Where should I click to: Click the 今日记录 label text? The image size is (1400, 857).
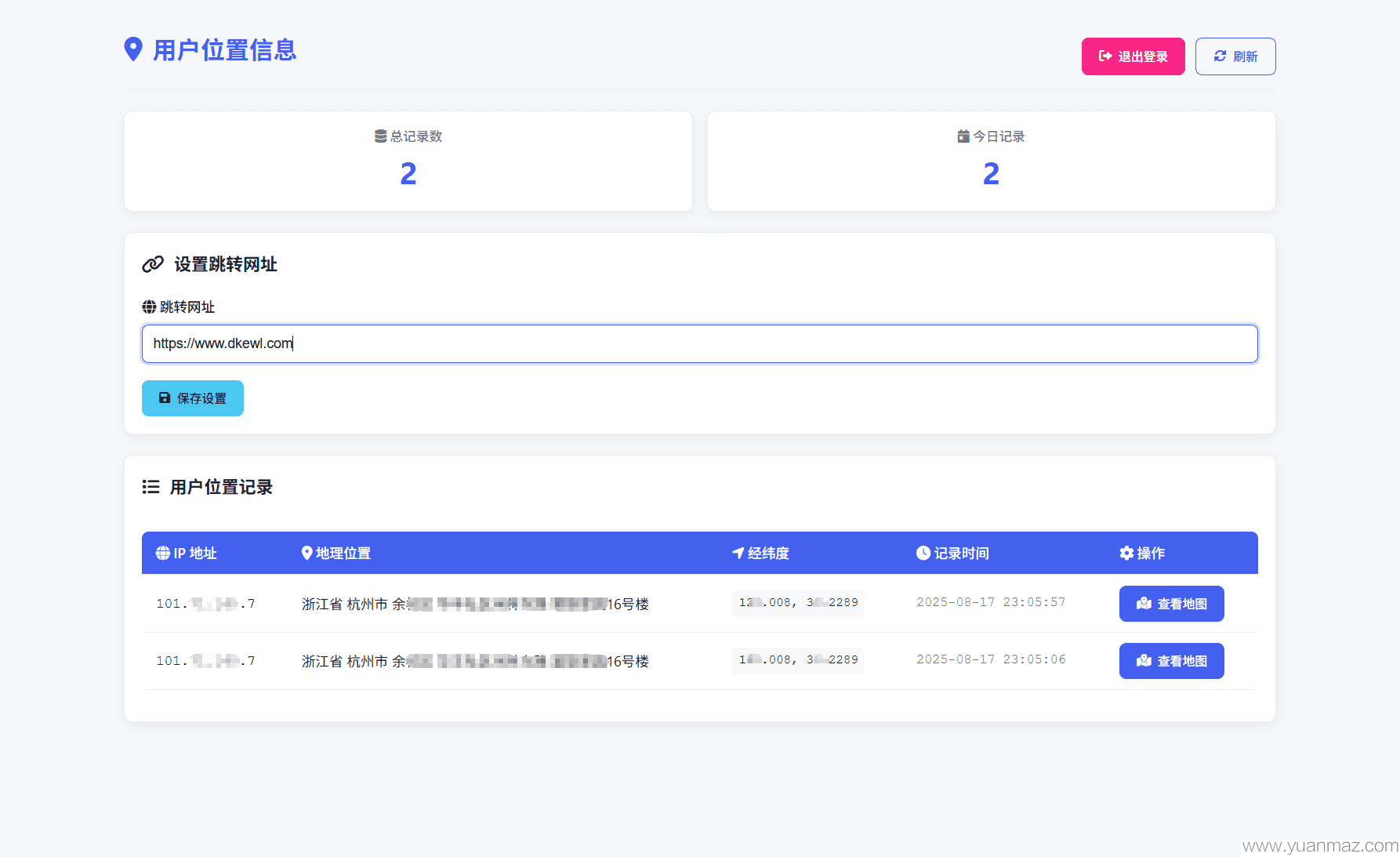999,136
